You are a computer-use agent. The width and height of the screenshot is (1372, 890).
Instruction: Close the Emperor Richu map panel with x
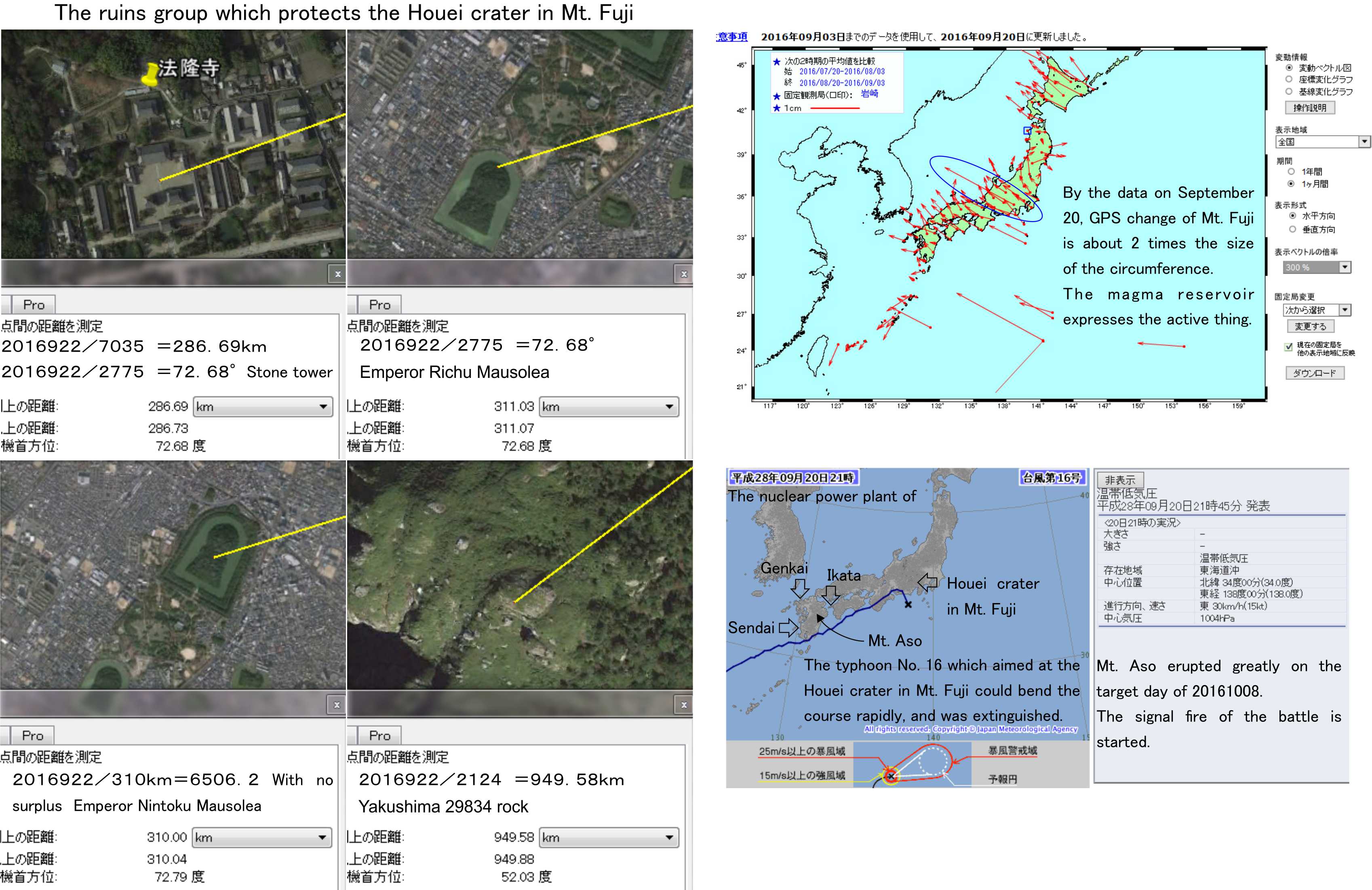tap(684, 274)
